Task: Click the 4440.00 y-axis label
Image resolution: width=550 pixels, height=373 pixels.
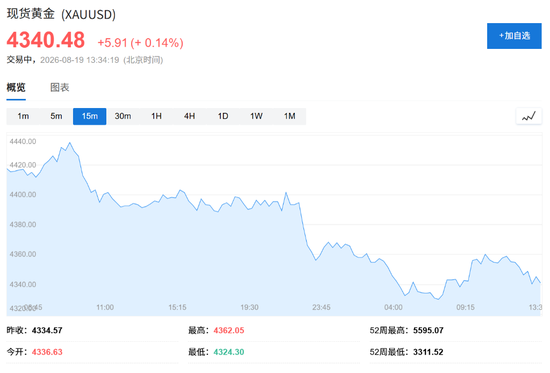Action: (23, 141)
